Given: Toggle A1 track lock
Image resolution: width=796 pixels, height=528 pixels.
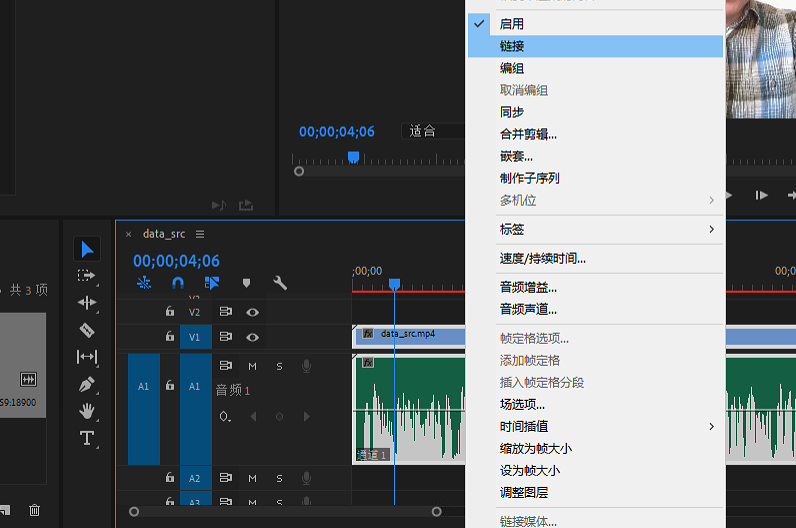Looking at the screenshot, I should [x=170, y=386].
